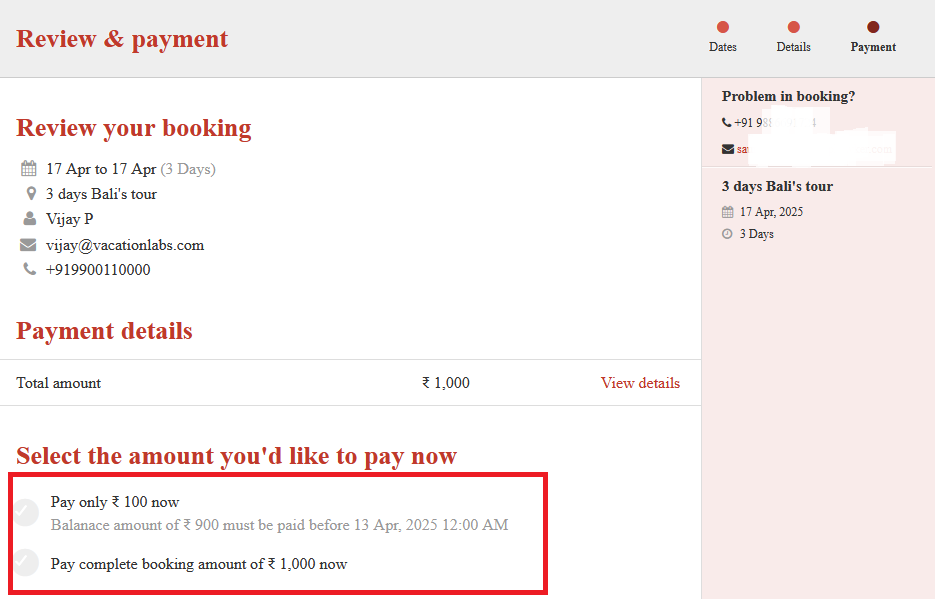The image size is (935, 599).
Task: Click the support phone number starting with +91 in the sidebar
Action: coord(775,123)
